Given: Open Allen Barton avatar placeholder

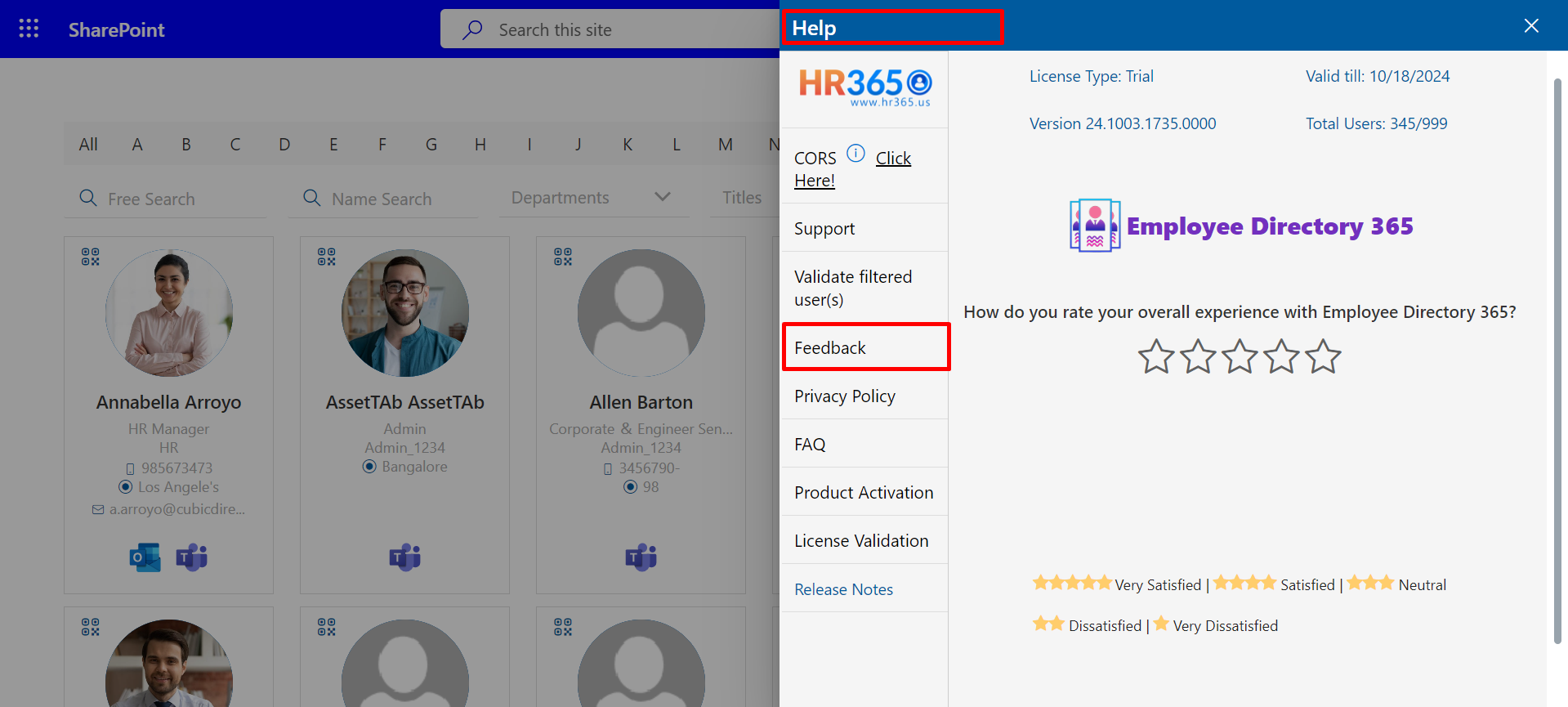Looking at the screenshot, I should [641, 313].
